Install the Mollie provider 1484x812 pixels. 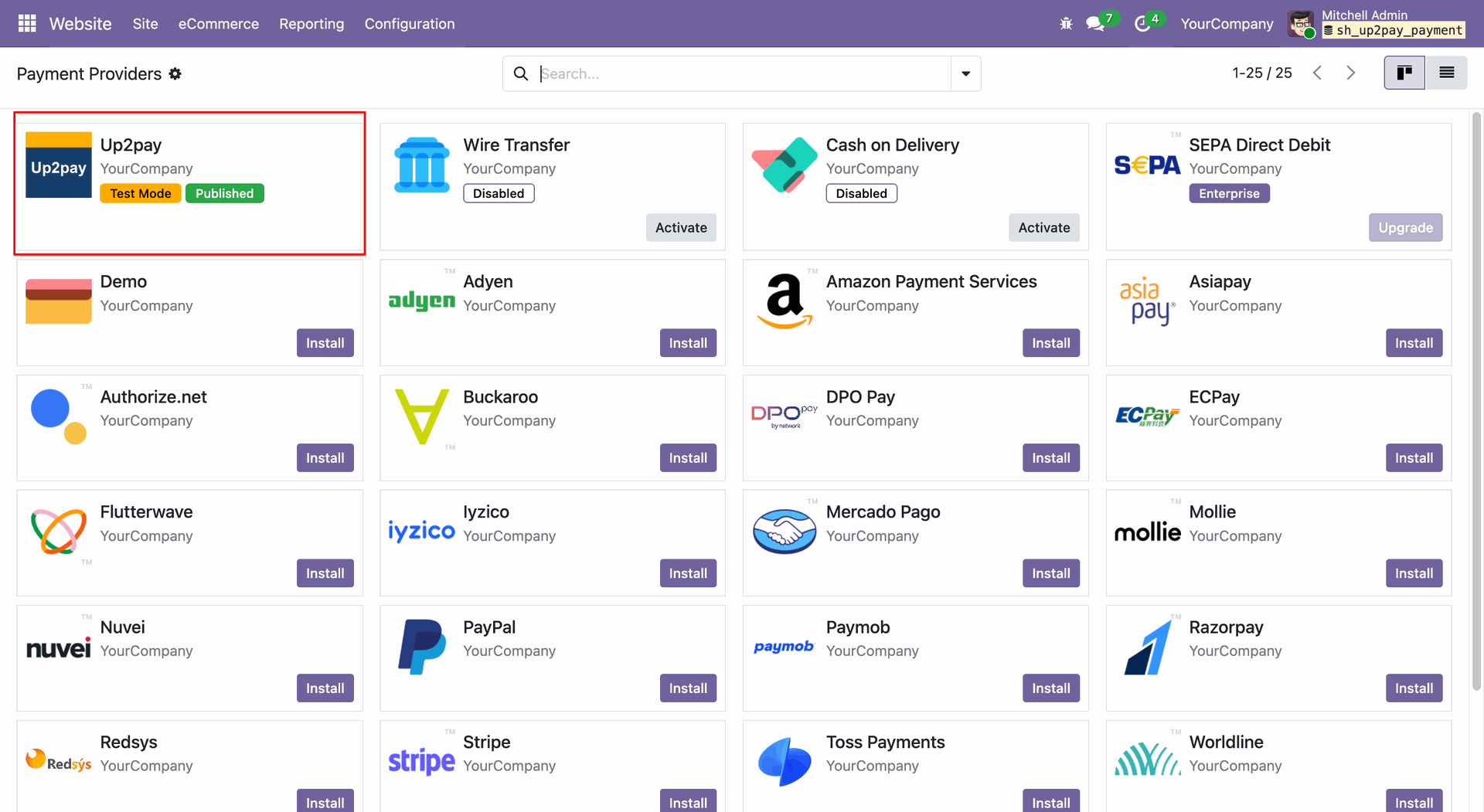point(1414,573)
